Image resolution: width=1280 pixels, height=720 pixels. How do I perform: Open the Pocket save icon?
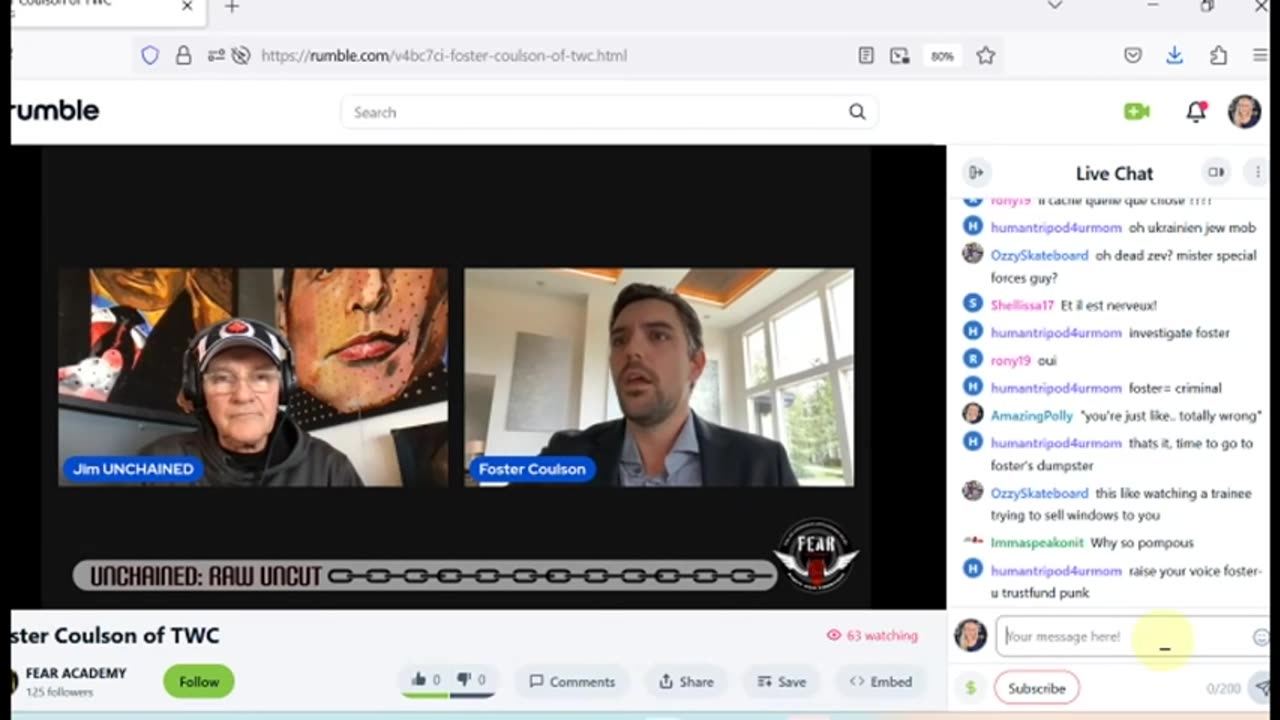1133,56
